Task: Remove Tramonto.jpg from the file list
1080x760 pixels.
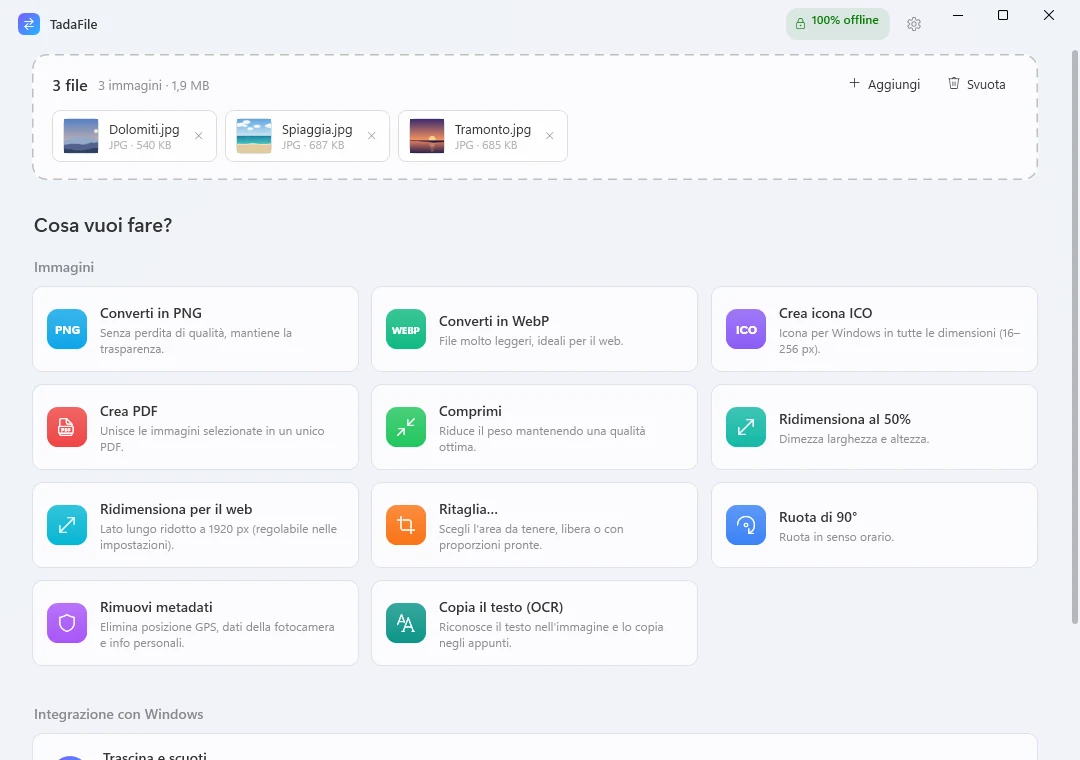Action: [x=550, y=136]
